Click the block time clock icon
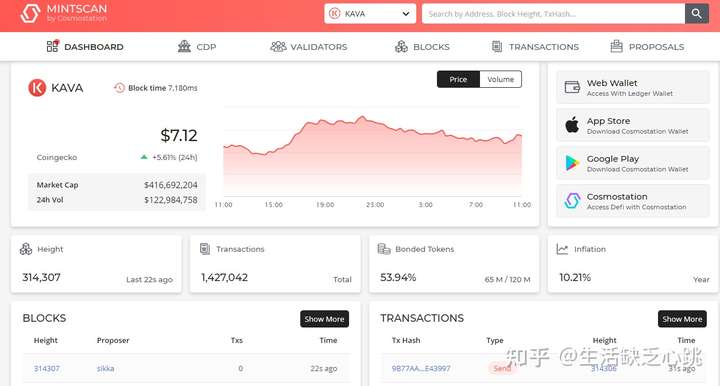 pos(119,88)
